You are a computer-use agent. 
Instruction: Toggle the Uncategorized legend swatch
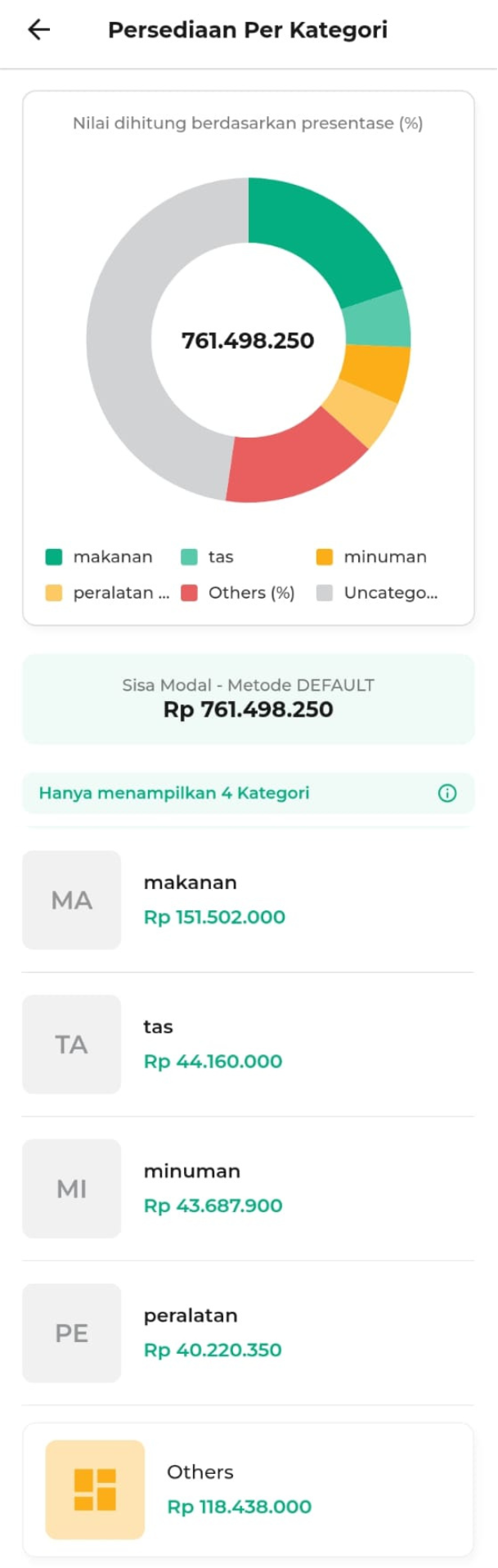[x=325, y=593]
